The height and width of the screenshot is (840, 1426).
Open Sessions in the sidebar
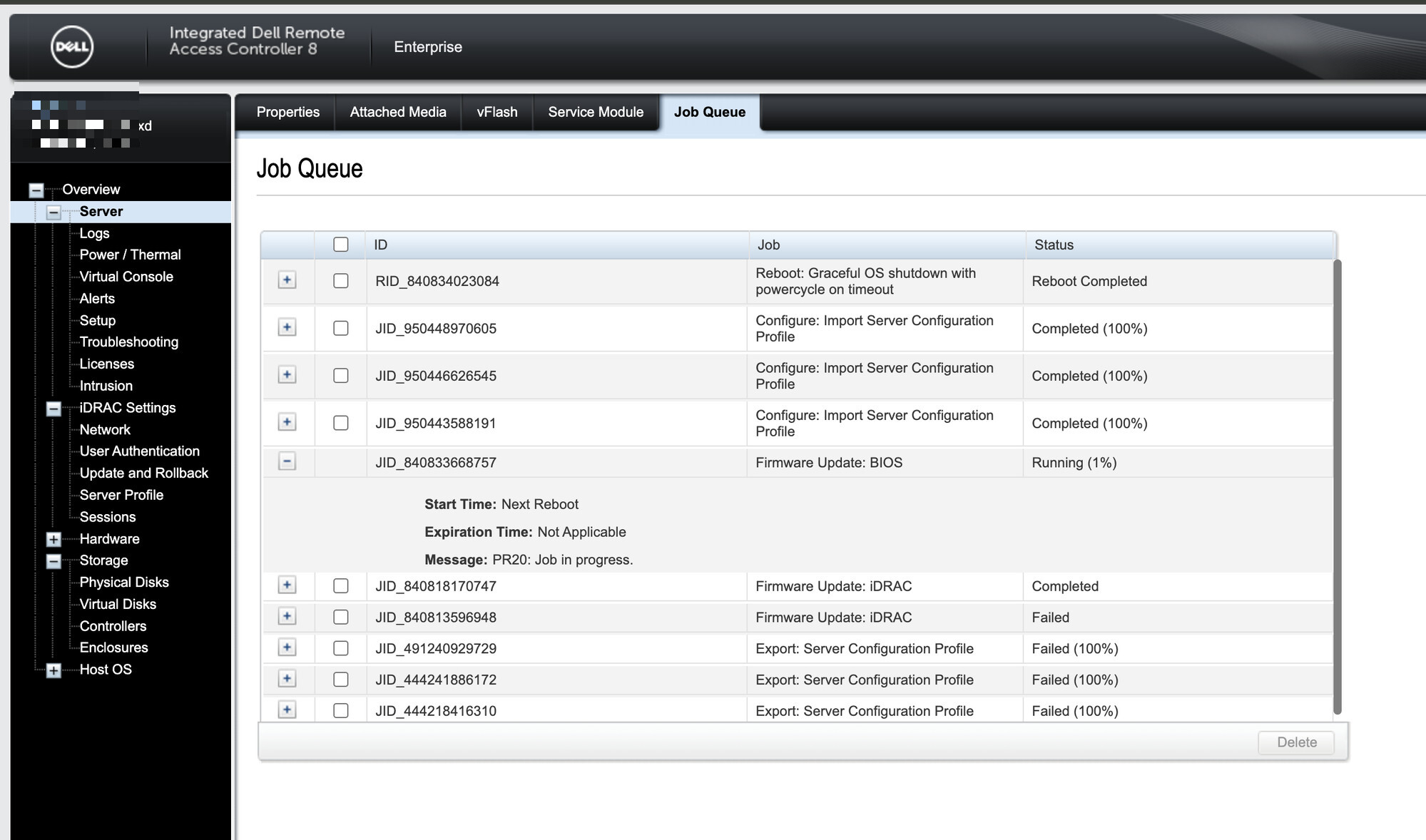tap(108, 517)
